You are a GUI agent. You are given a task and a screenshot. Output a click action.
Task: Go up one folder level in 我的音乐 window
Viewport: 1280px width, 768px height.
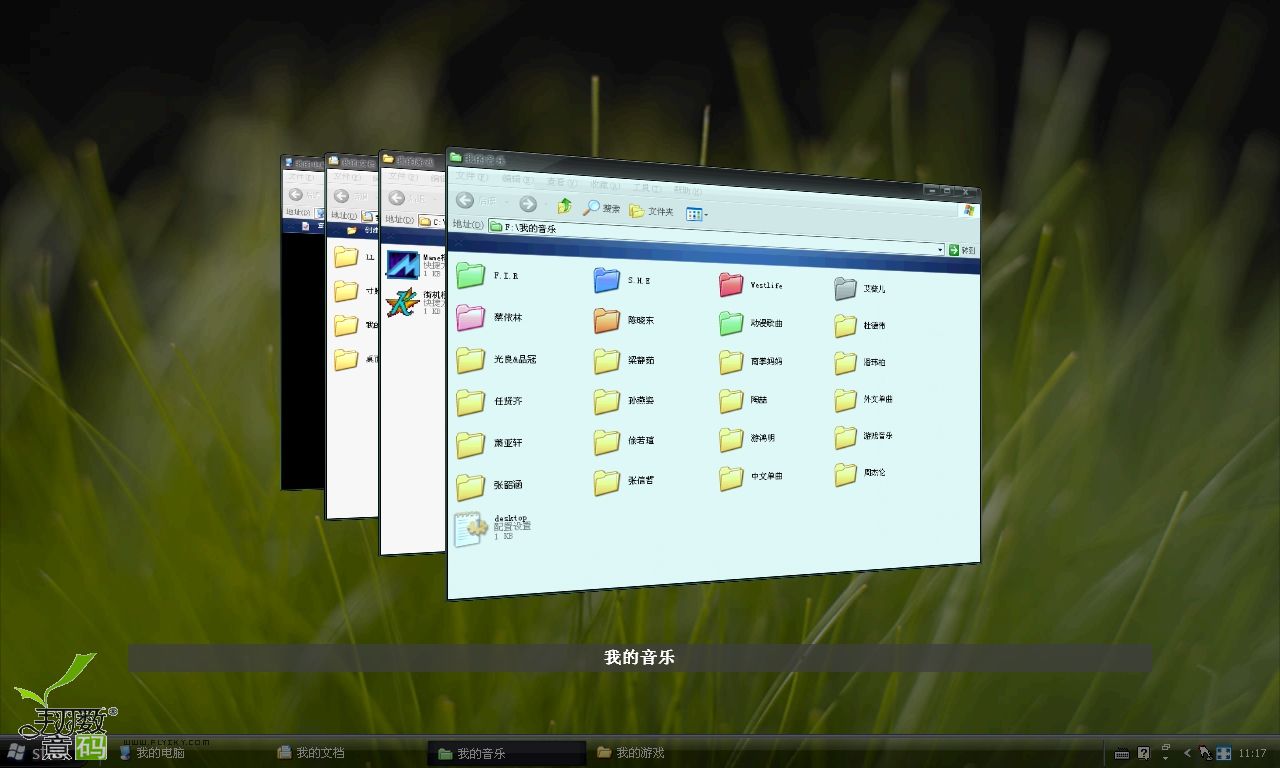564,205
